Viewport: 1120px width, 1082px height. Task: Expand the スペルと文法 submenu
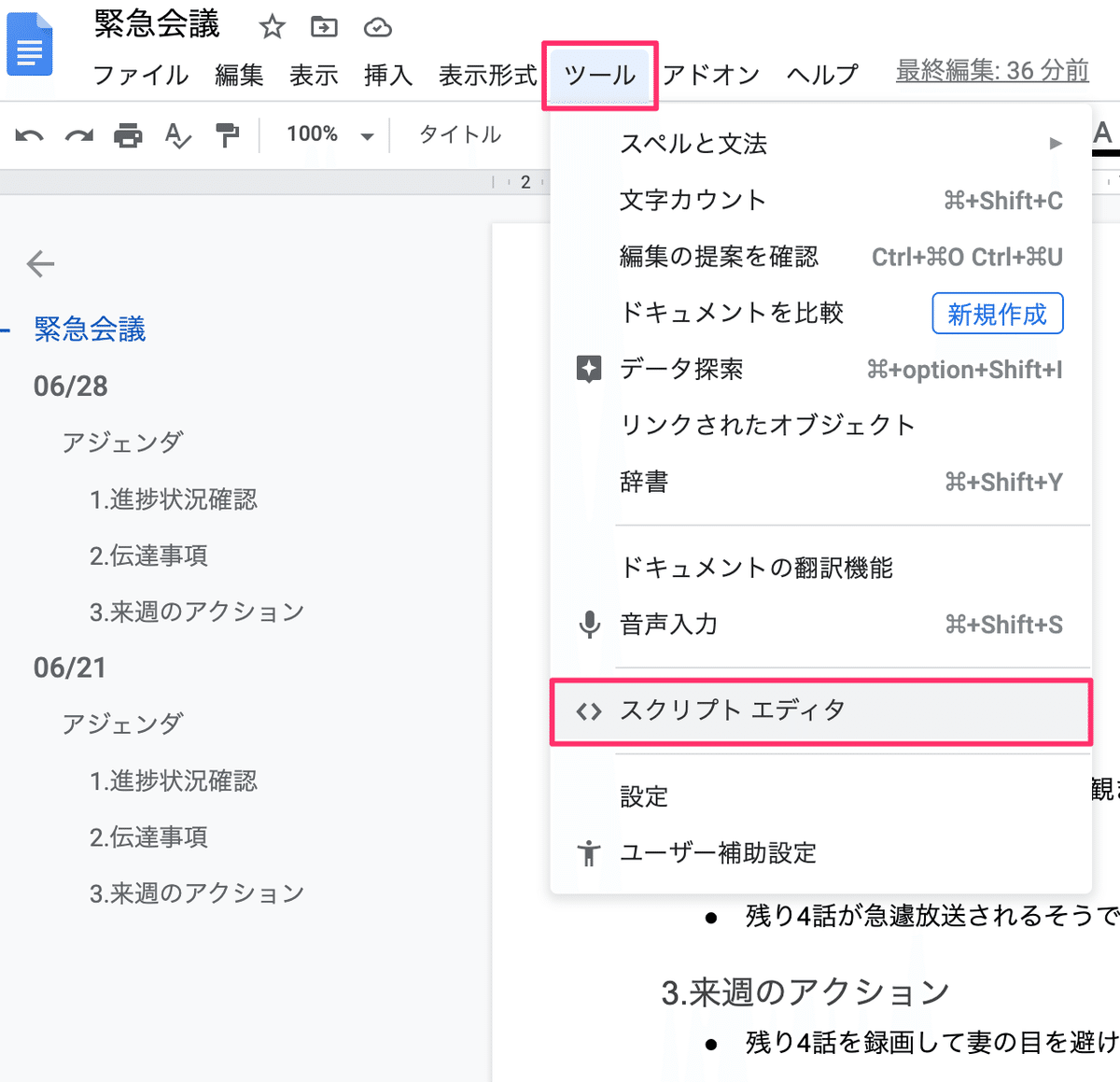coord(693,144)
